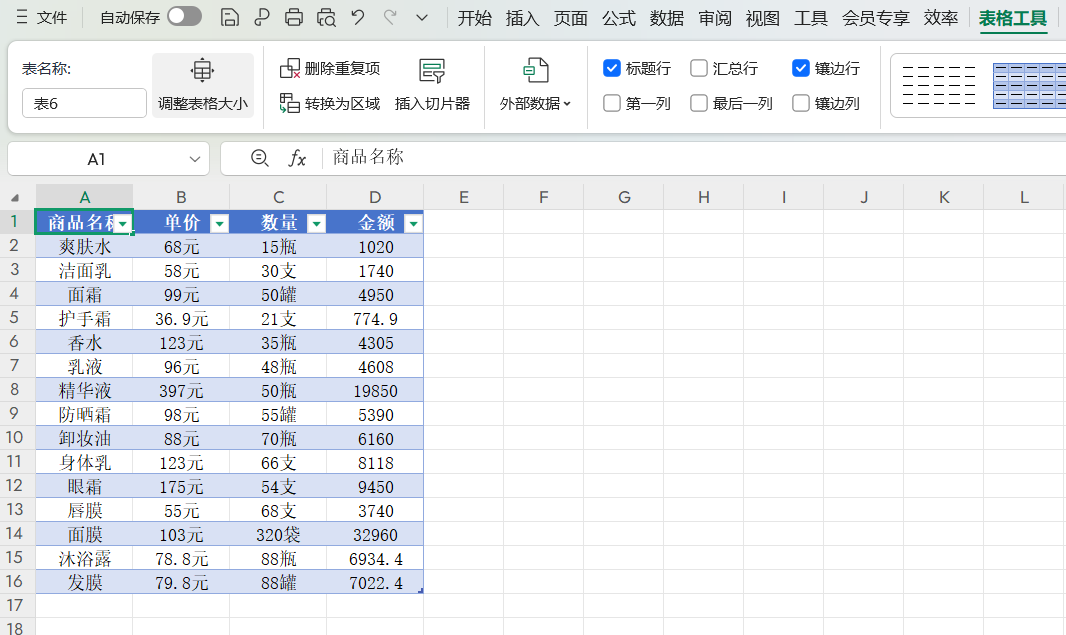Open the Print icon

coord(292,18)
